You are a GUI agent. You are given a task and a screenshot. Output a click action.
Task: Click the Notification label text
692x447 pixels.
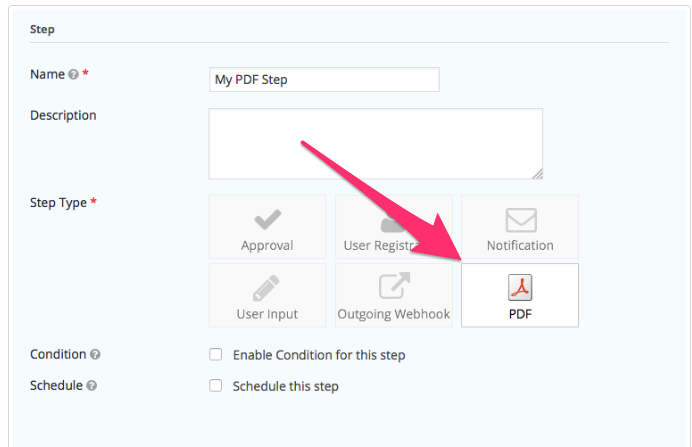pyautogui.click(x=520, y=245)
